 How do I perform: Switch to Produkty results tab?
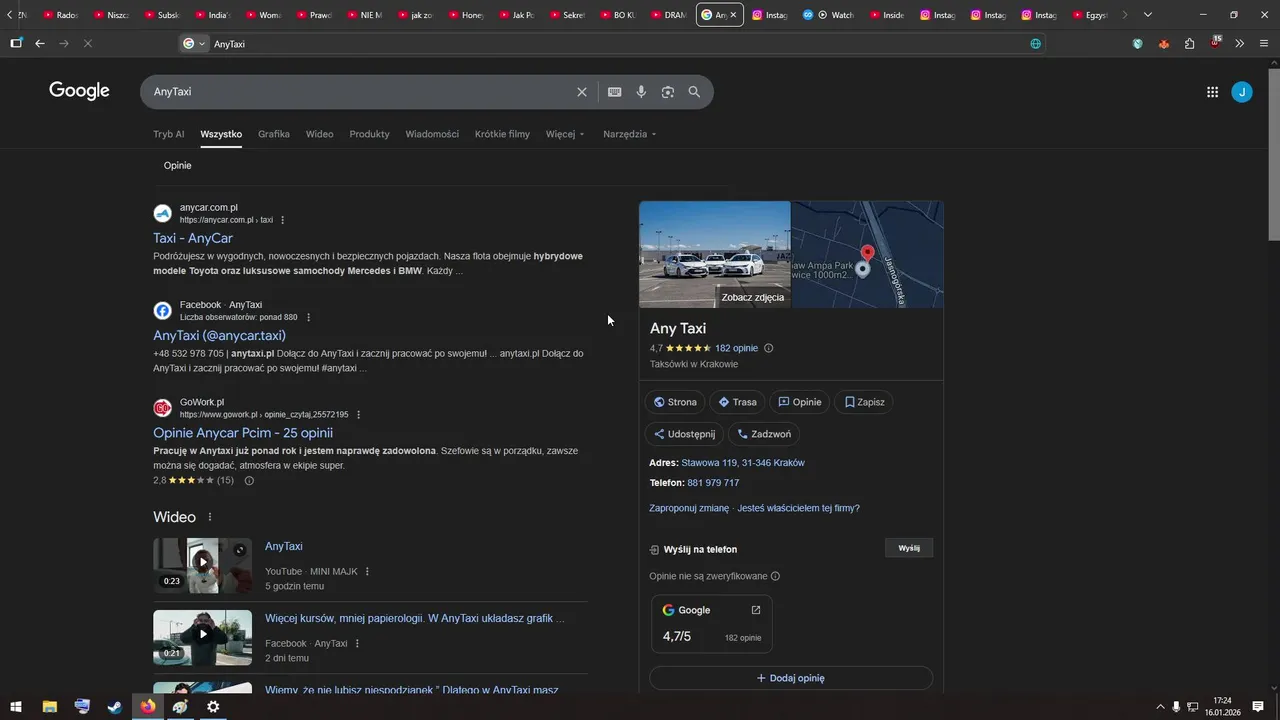click(369, 134)
